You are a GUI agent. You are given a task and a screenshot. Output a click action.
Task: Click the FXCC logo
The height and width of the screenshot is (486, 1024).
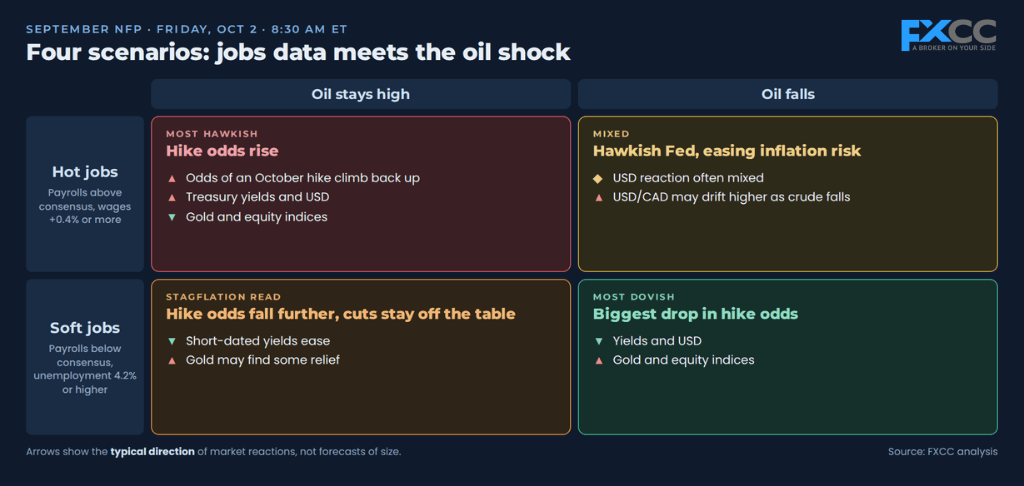click(948, 35)
